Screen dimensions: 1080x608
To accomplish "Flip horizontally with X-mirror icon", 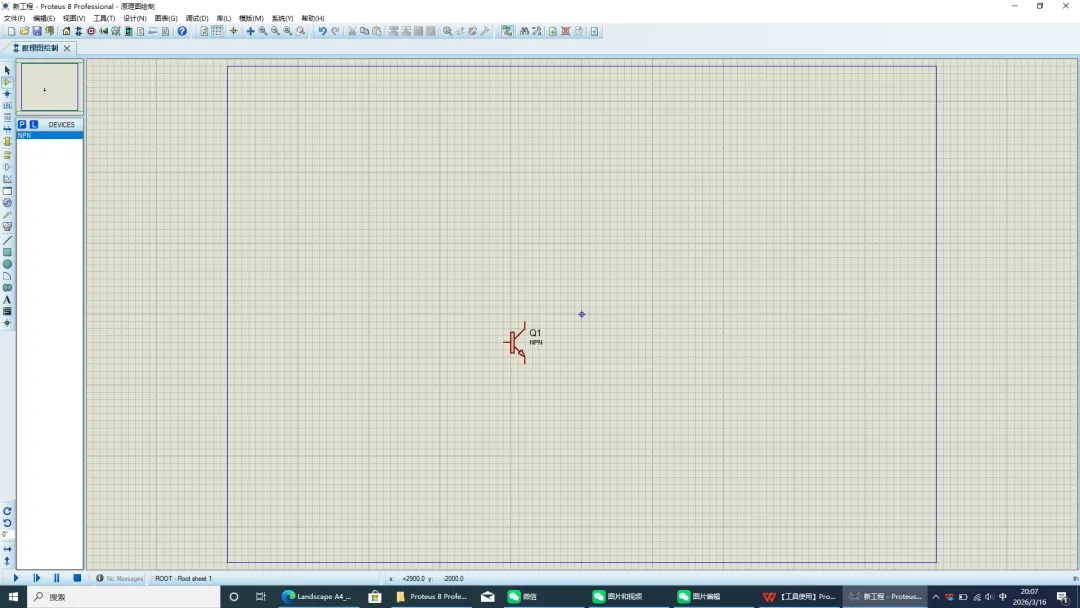I will click(x=8, y=549).
